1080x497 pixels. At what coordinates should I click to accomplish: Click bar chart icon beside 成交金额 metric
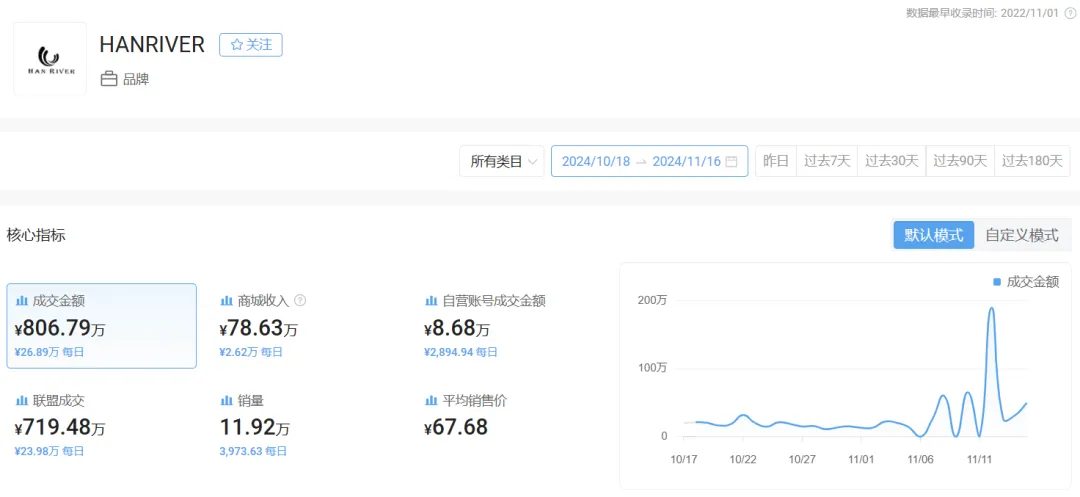(20, 301)
